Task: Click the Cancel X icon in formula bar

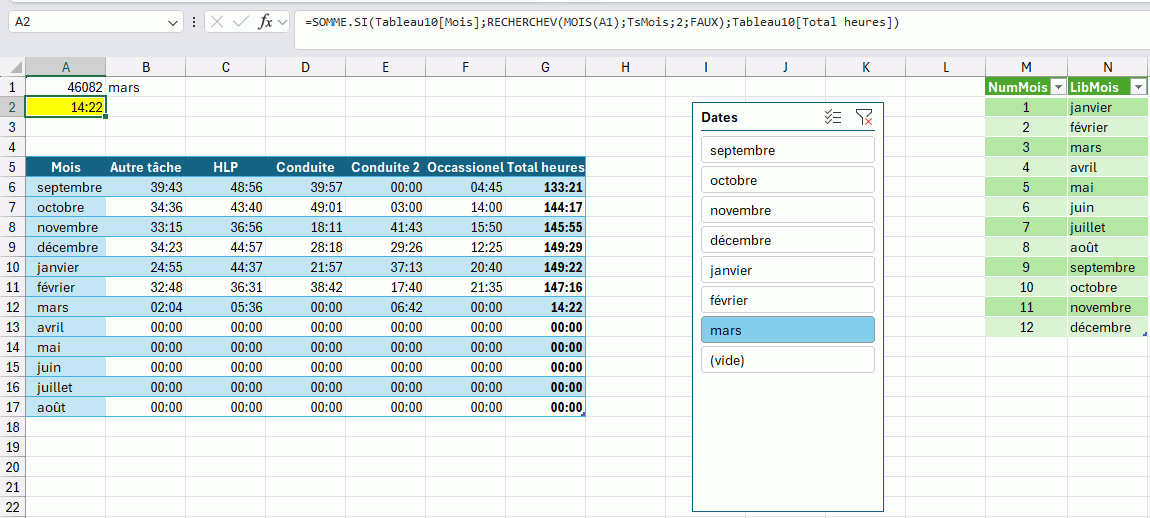Action: coord(217,22)
